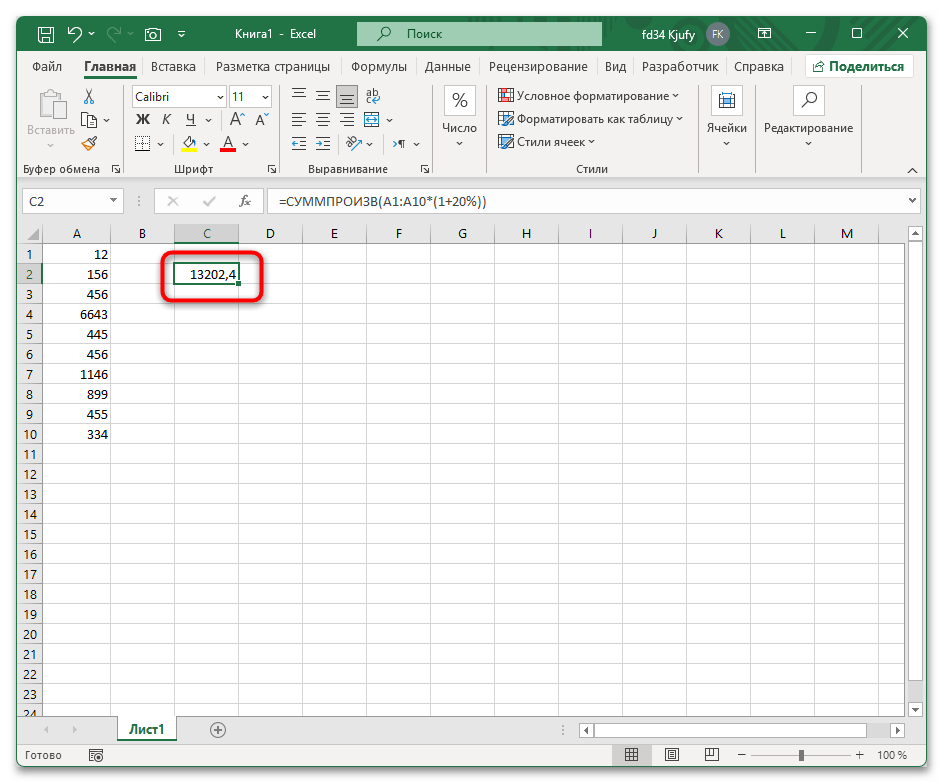The image size is (943, 783).
Task: Open Стили ячеек menu
Action: click(546, 142)
